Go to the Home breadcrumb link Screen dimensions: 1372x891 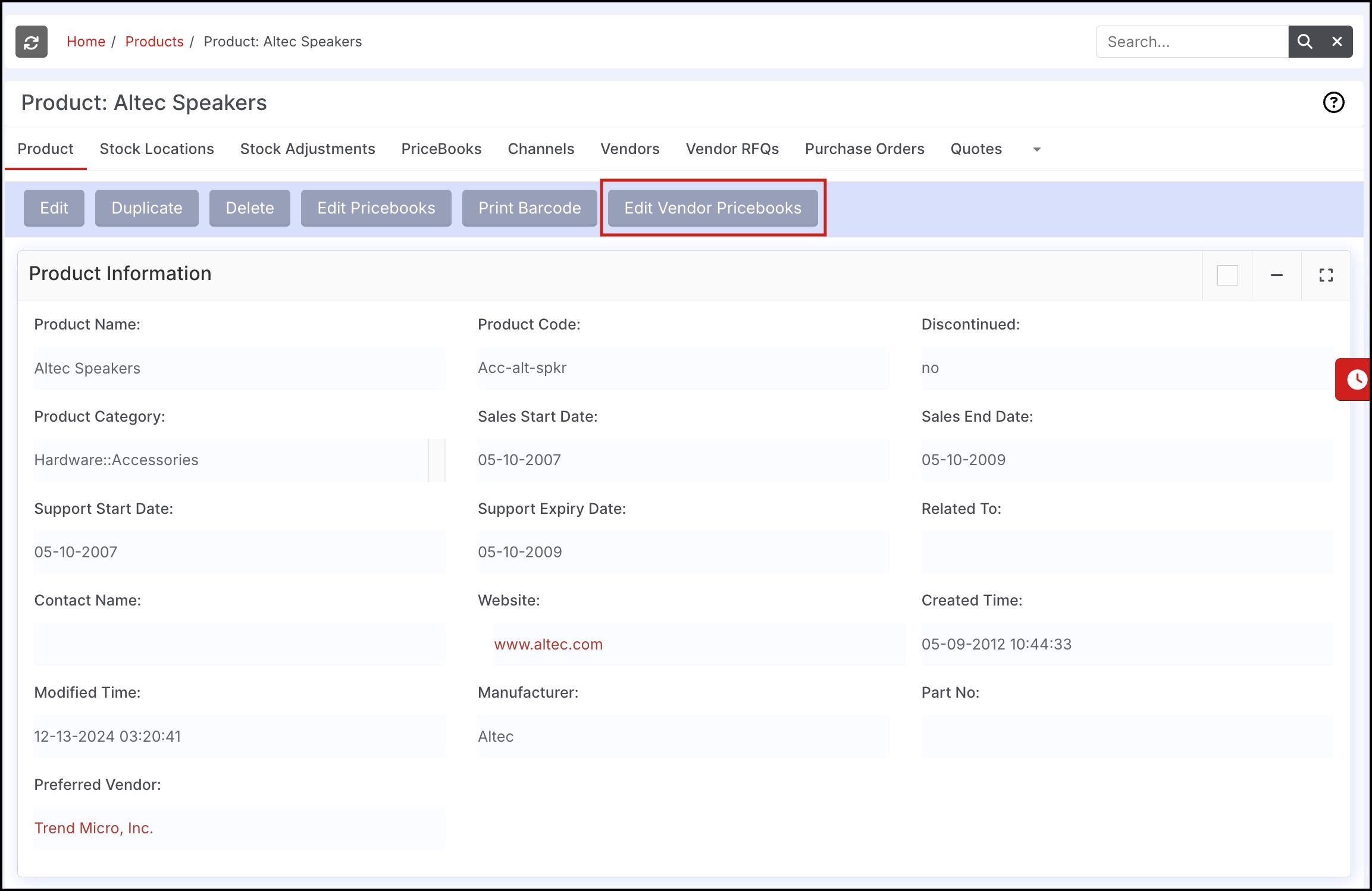point(86,42)
